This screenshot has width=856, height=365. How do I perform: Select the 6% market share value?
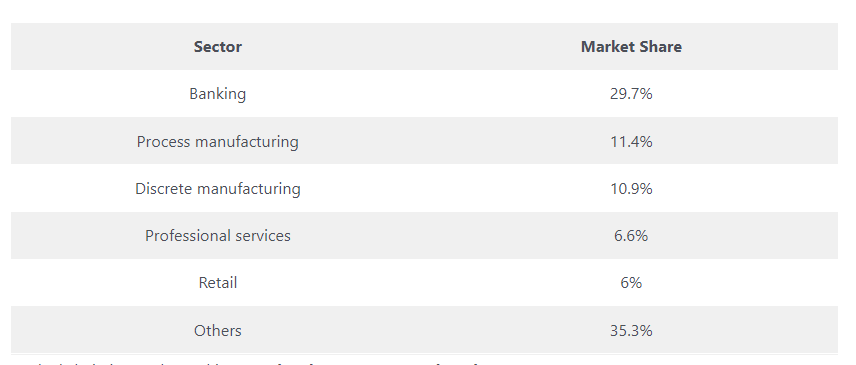pyautogui.click(x=631, y=283)
